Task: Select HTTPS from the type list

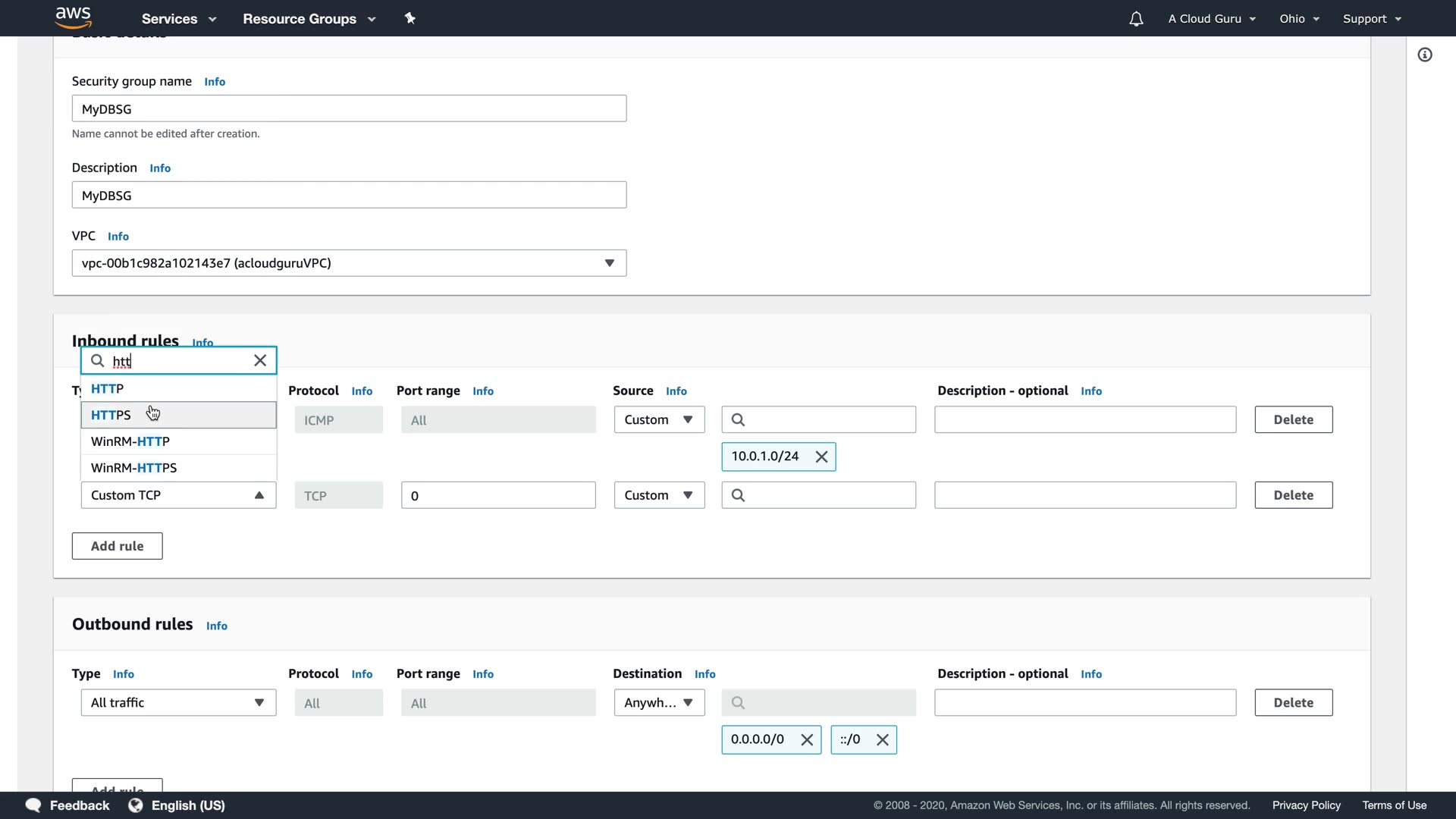Action: coord(178,415)
